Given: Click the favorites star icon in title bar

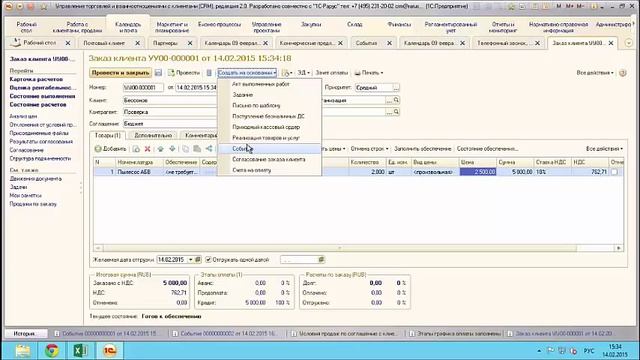Looking at the screenshot, I should tap(44, 7).
